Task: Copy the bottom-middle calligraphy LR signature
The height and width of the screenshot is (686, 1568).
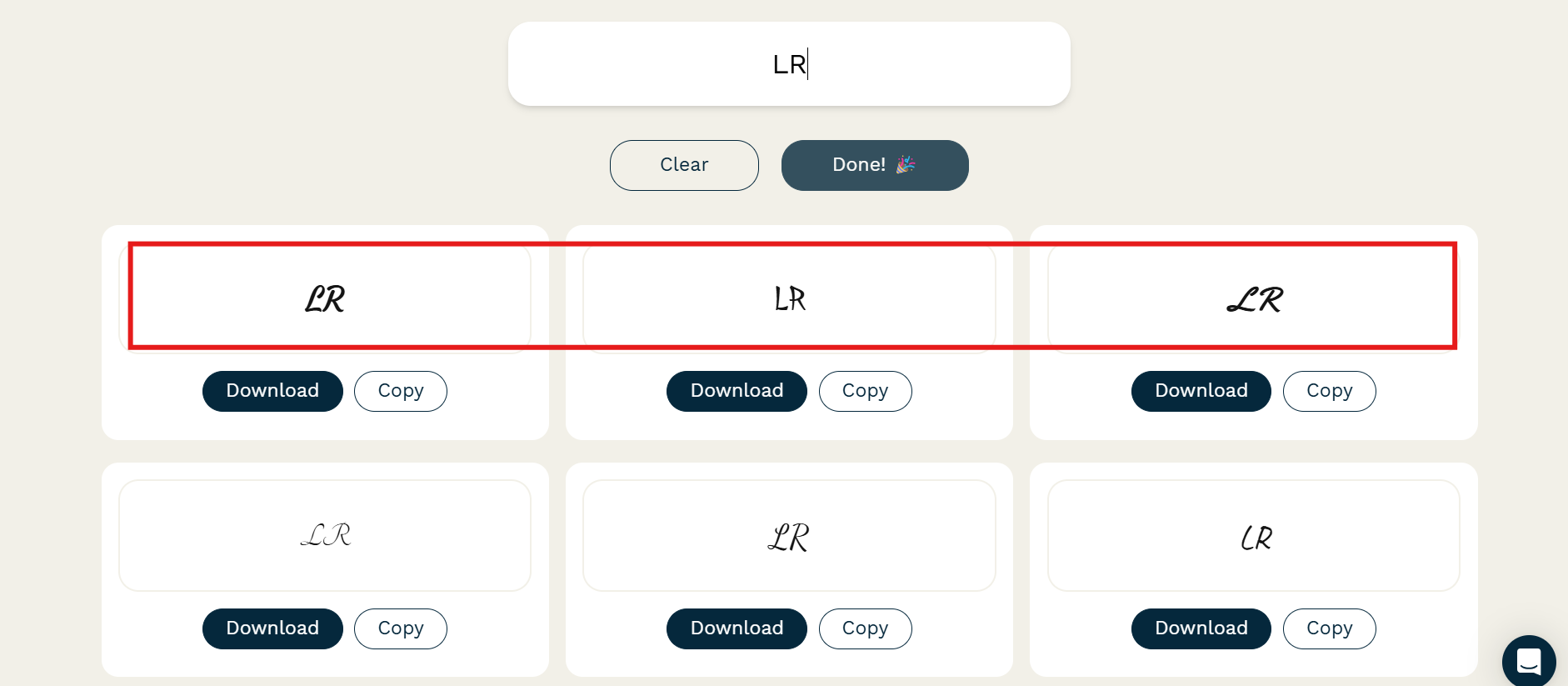Action: [865, 628]
